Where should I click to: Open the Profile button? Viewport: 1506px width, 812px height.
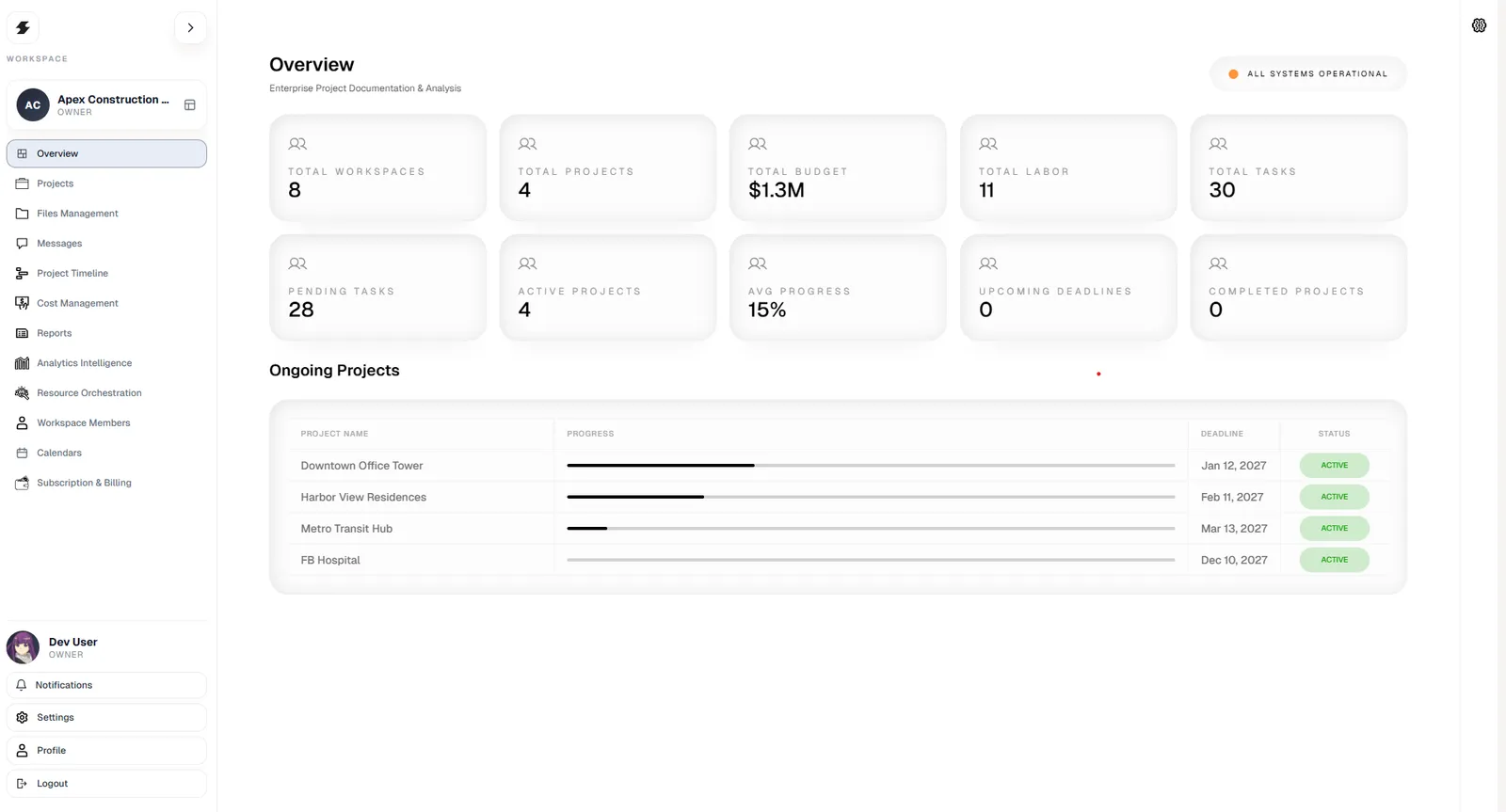coord(106,750)
